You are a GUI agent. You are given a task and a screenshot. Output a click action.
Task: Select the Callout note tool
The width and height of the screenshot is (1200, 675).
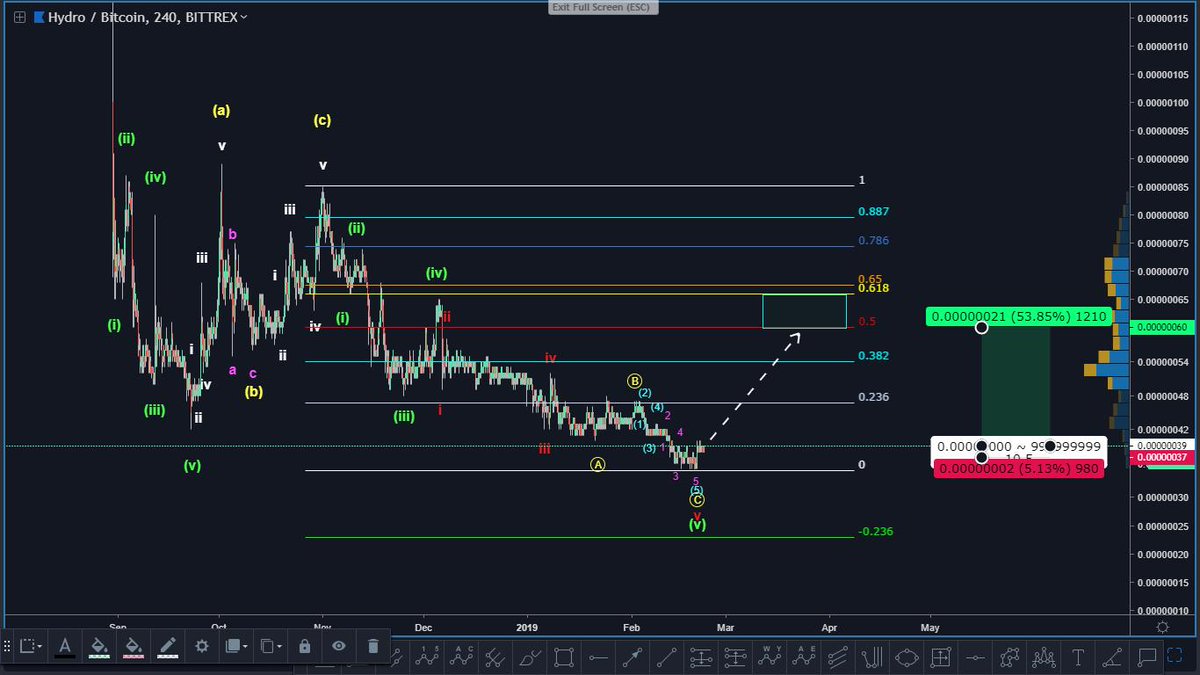tap(1145, 657)
